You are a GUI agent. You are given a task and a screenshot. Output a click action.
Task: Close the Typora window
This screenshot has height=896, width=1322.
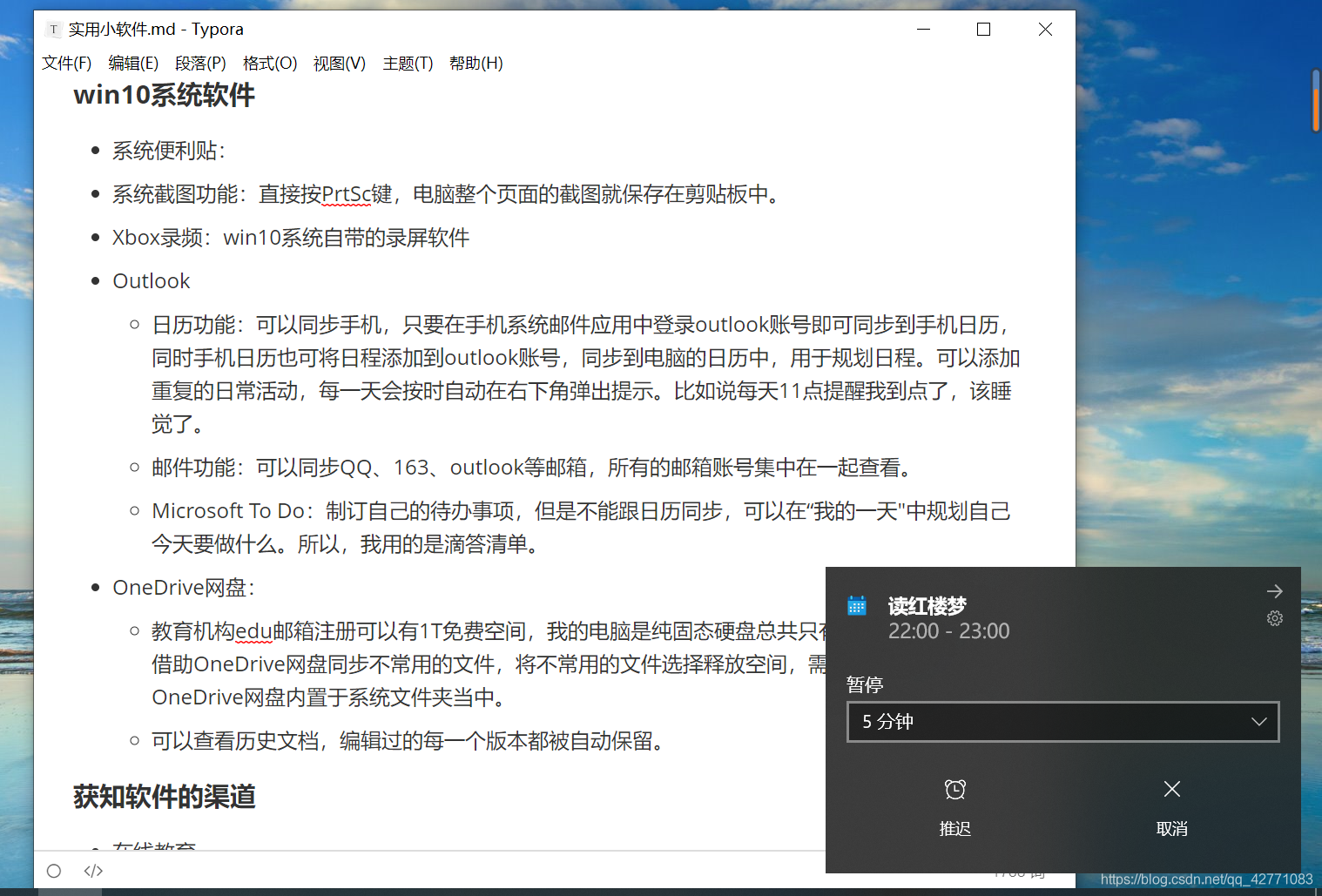point(1045,30)
